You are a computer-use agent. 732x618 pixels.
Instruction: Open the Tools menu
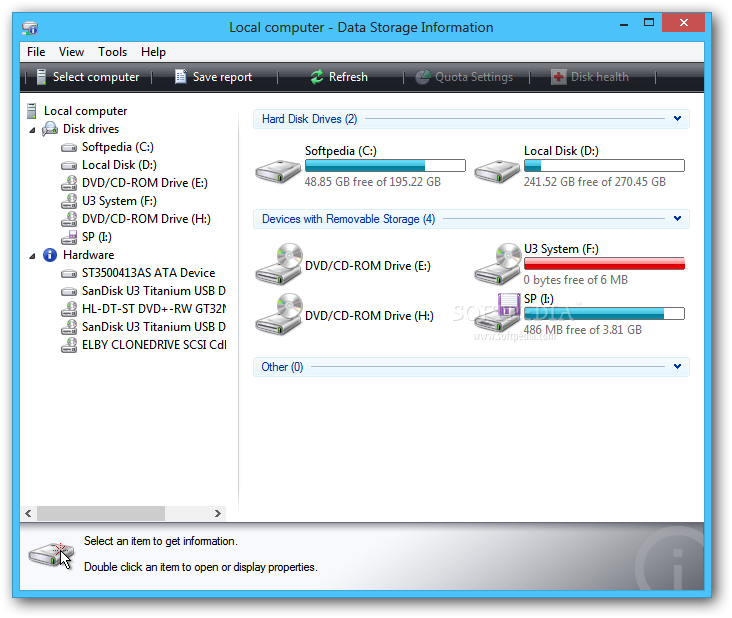point(113,52)
